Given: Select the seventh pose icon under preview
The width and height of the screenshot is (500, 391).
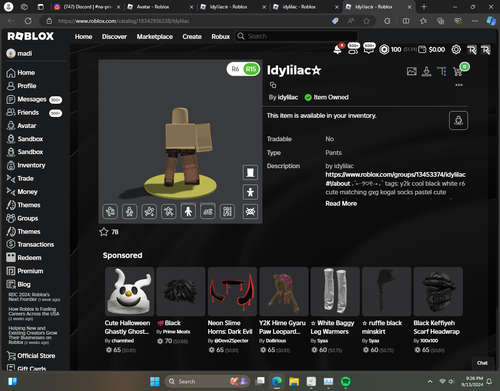Looking at the screenshot, I should [227, 211].
